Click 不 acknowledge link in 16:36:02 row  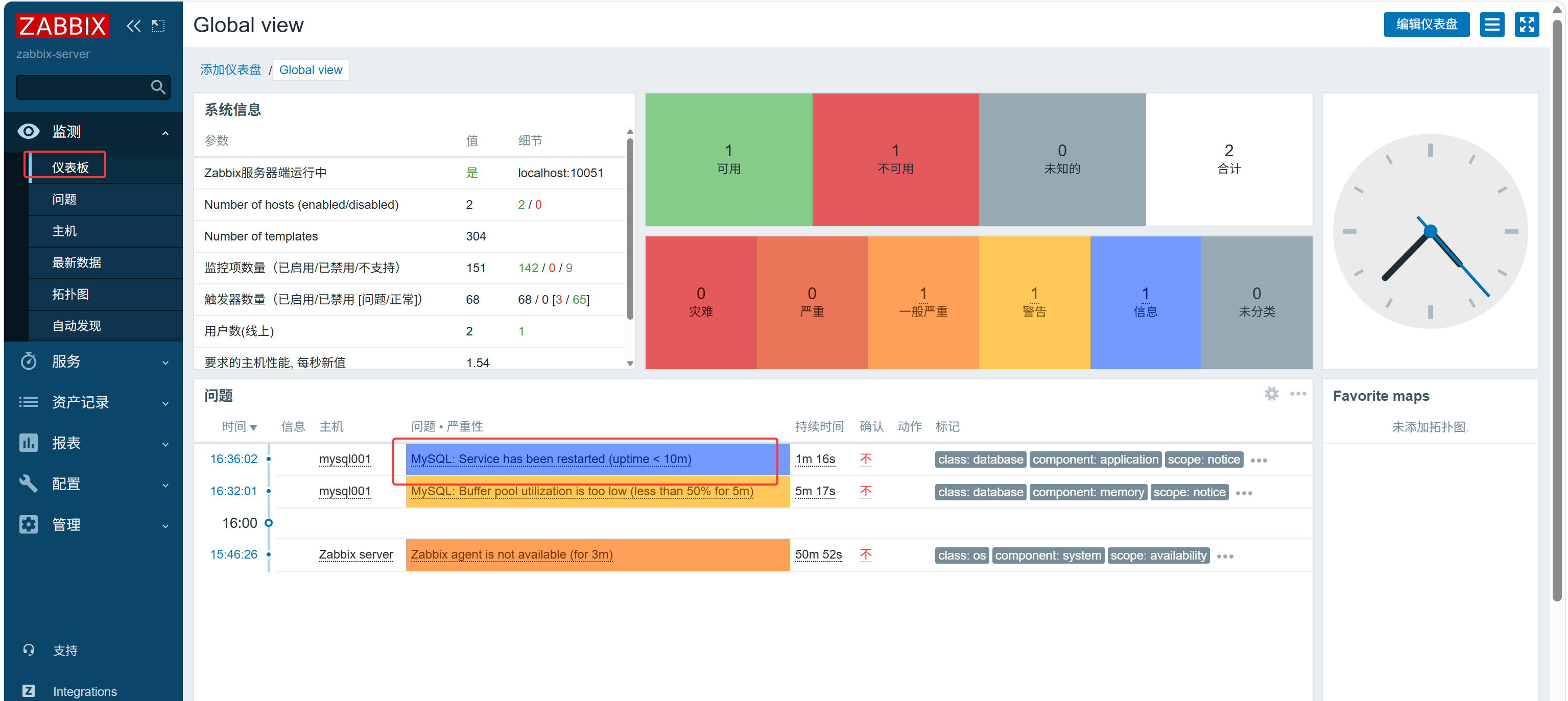coord(866,459)
